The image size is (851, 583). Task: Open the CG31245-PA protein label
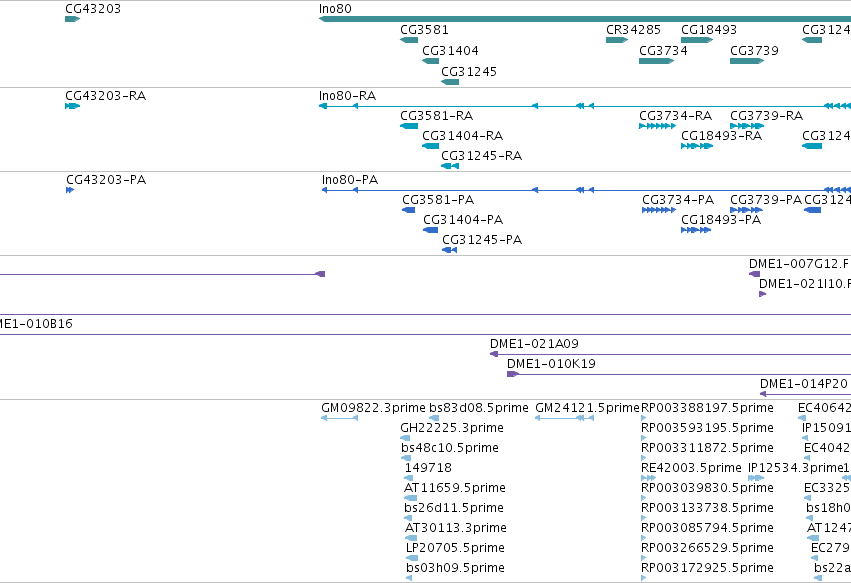(x=482, y=240)
